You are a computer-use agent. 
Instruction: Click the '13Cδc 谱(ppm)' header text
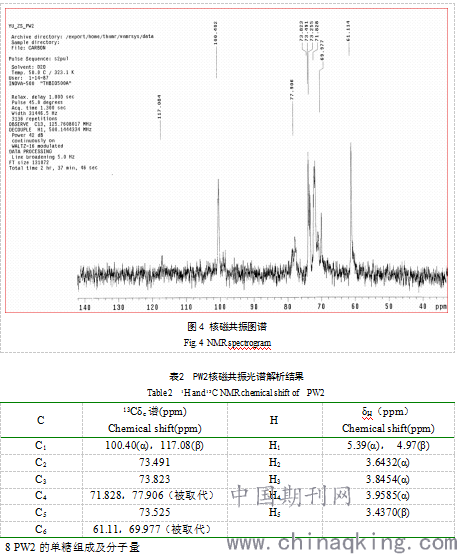tap(155, 412)
